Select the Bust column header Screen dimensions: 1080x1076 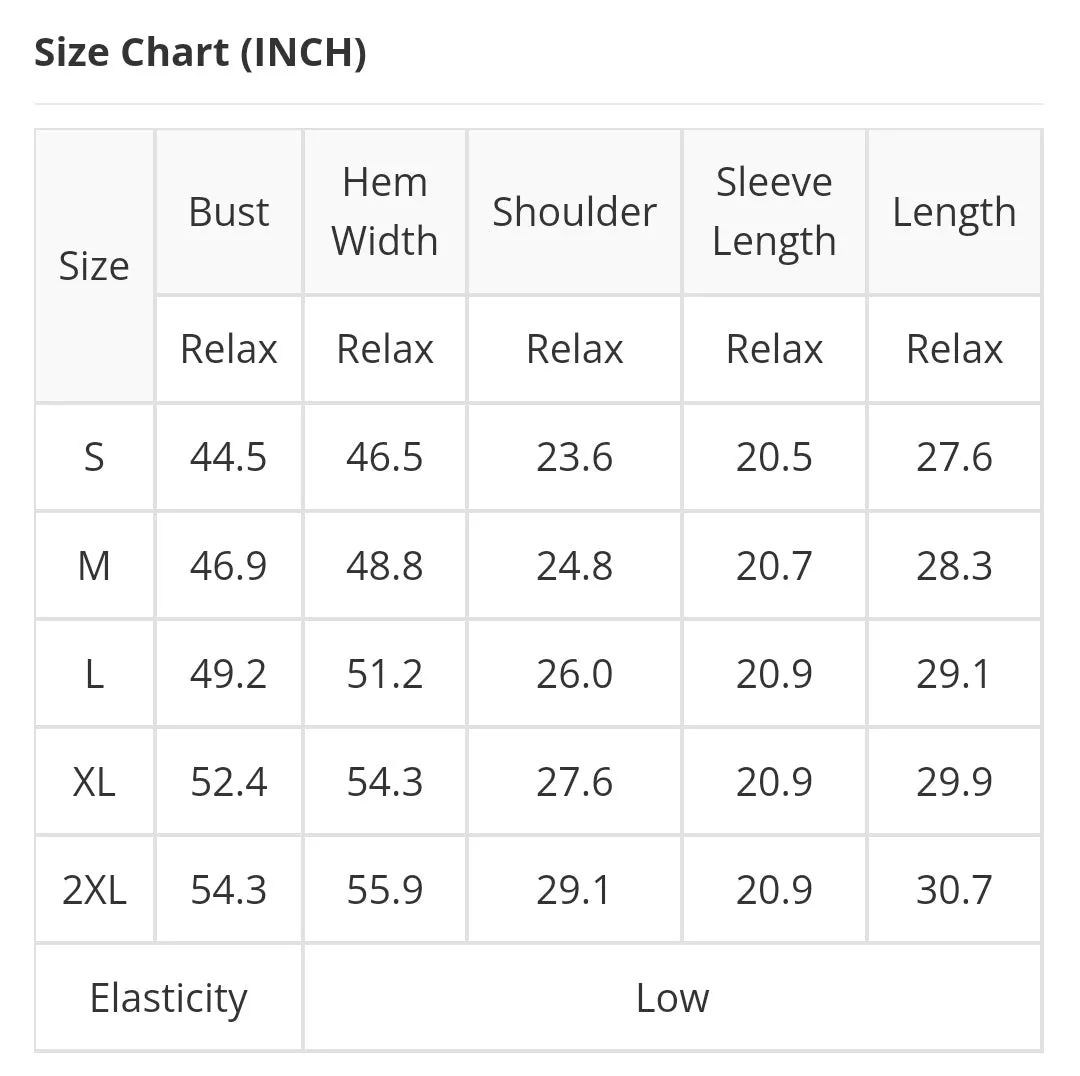tap(229, 211)
